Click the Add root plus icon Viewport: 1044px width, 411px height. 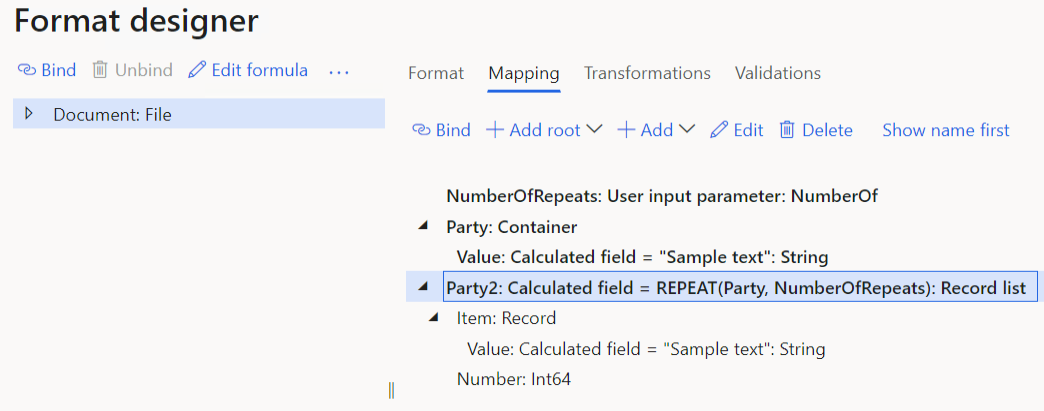tap(494, 130)
